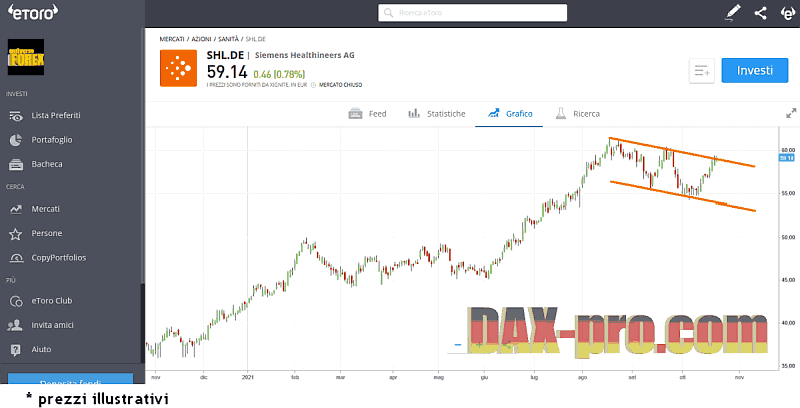Open Aiuto sidebar label

(41, 350)
